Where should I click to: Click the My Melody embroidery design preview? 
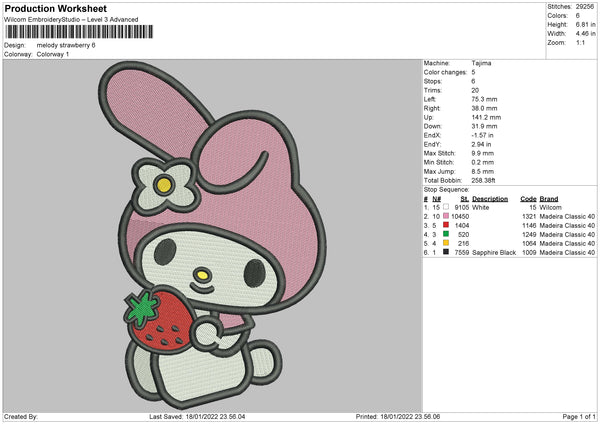(212, 235)
